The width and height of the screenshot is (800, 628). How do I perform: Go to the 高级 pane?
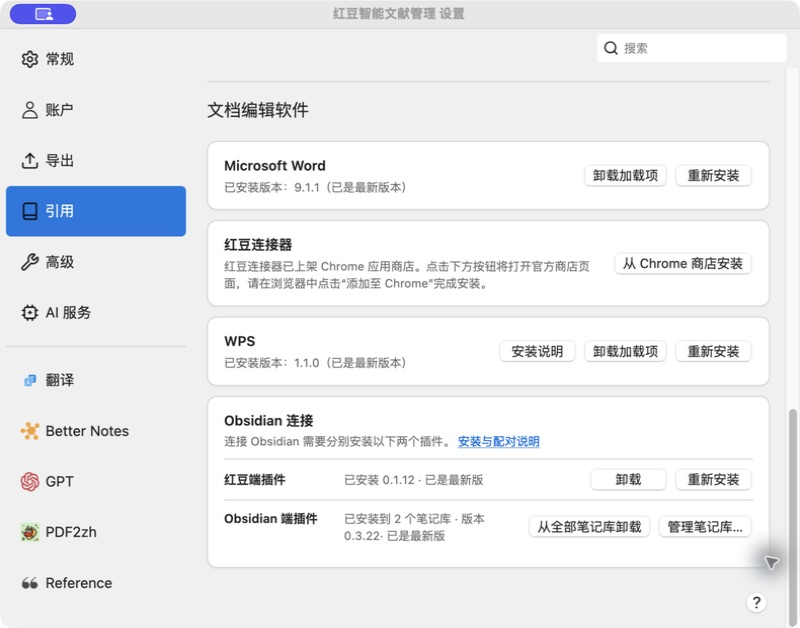96,262
